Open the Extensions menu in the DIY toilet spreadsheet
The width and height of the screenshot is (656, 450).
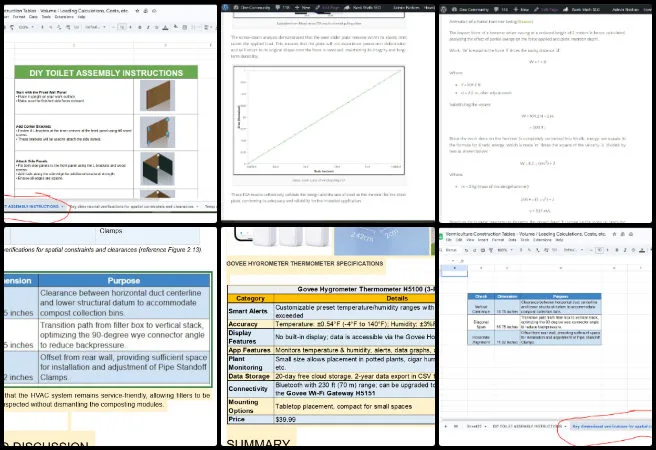point(64,17)
